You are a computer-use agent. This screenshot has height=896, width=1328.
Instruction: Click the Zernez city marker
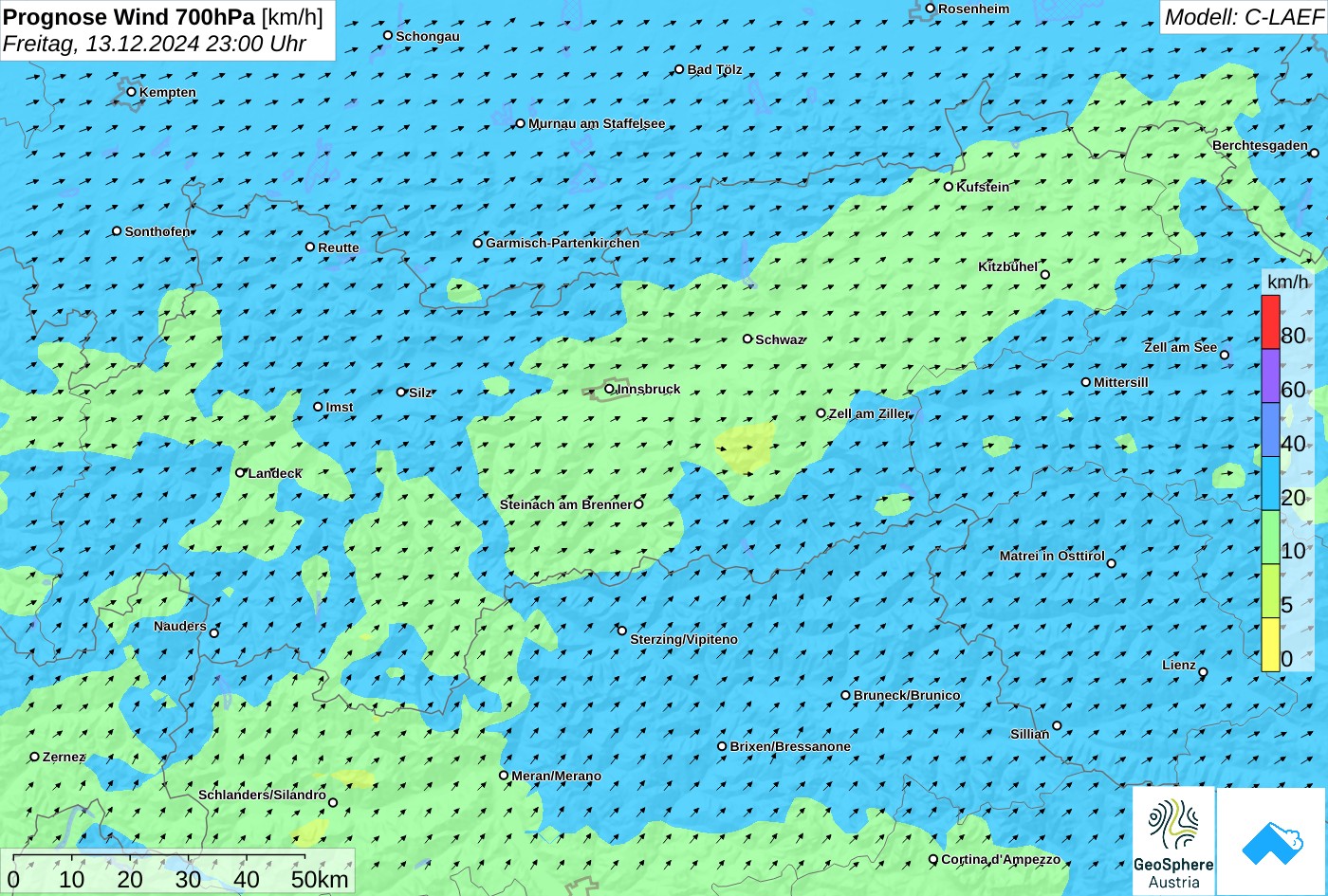35,757
